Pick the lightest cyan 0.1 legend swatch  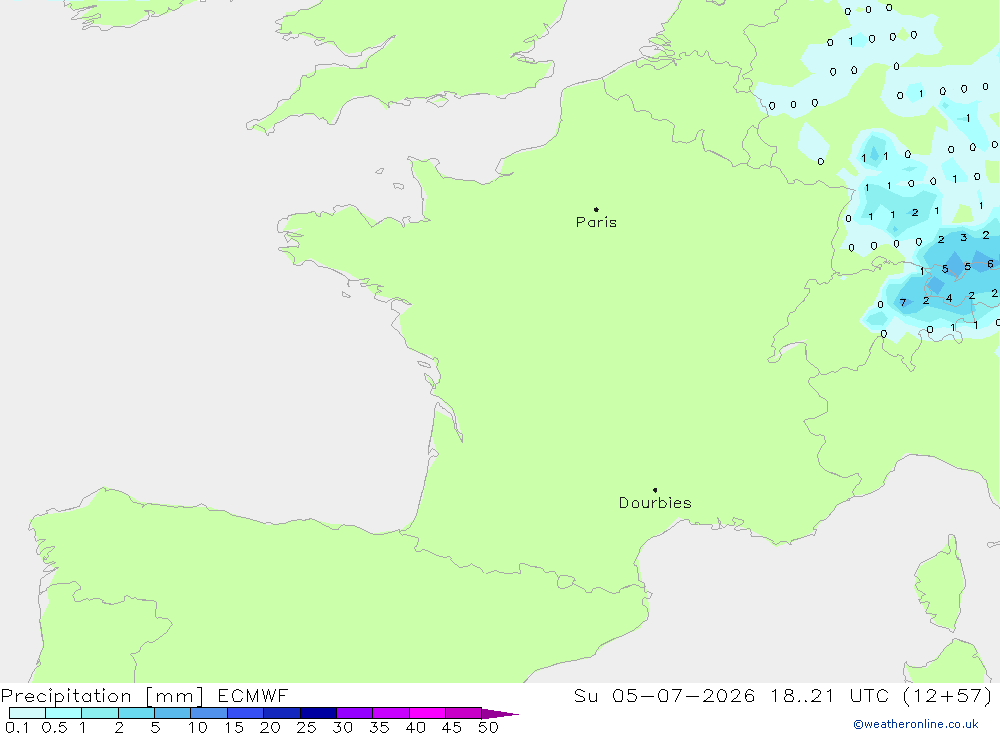tap(27, 713)
